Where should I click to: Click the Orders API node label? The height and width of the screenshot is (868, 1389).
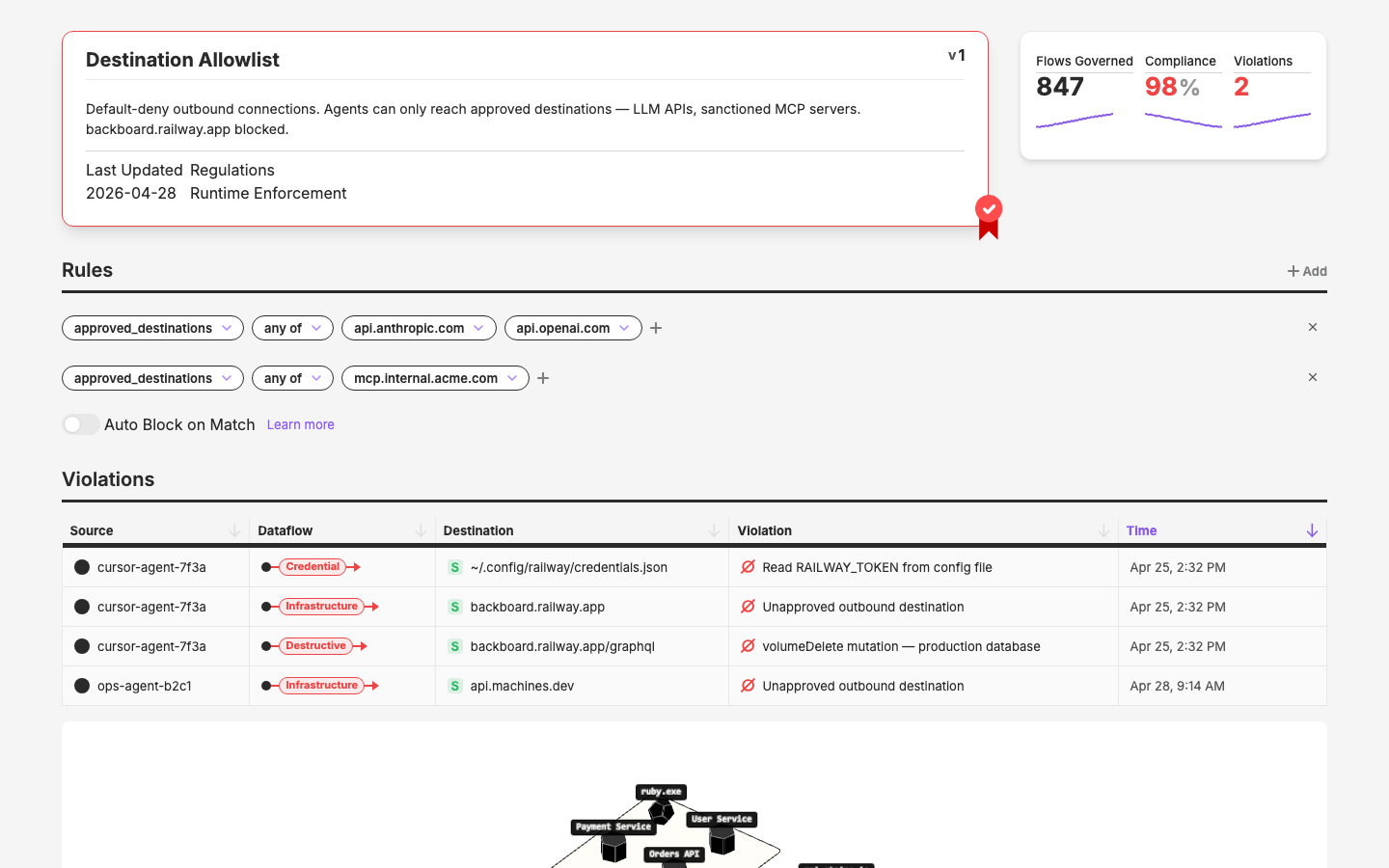pos(674,854)
